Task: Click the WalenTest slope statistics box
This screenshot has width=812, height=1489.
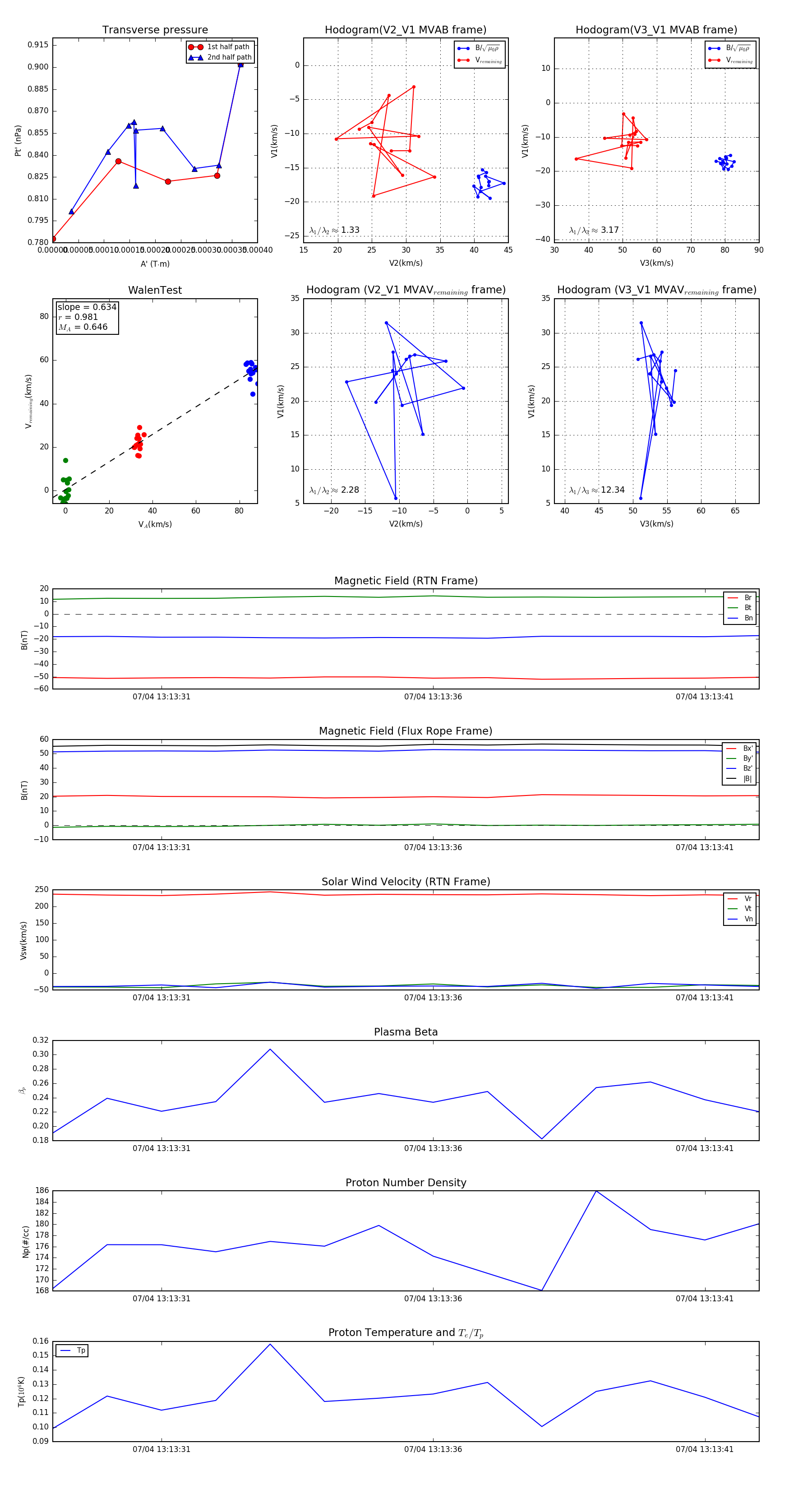Action: pos(87,317)
